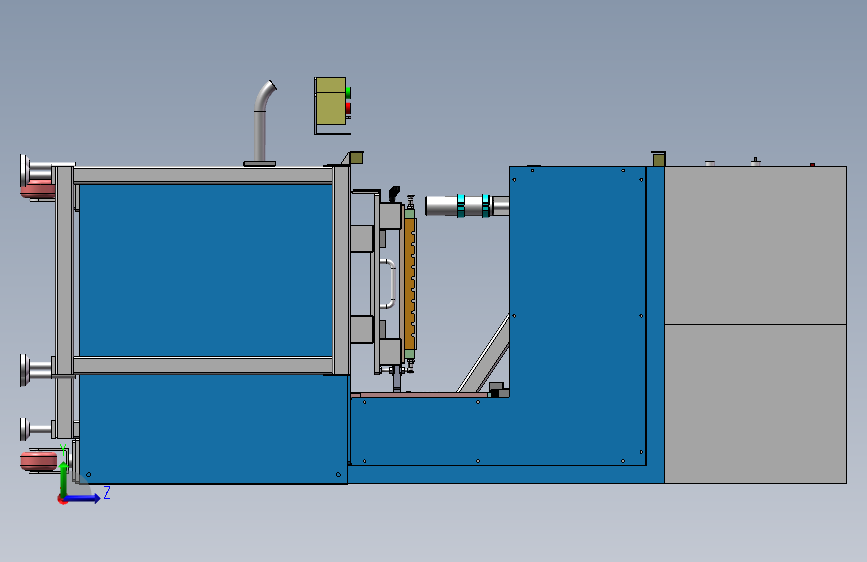Image resolution: width=867 pixels, height=562 pixels.
Task: Select the lower horizontal gray frame beam
Action: [203, 365]
